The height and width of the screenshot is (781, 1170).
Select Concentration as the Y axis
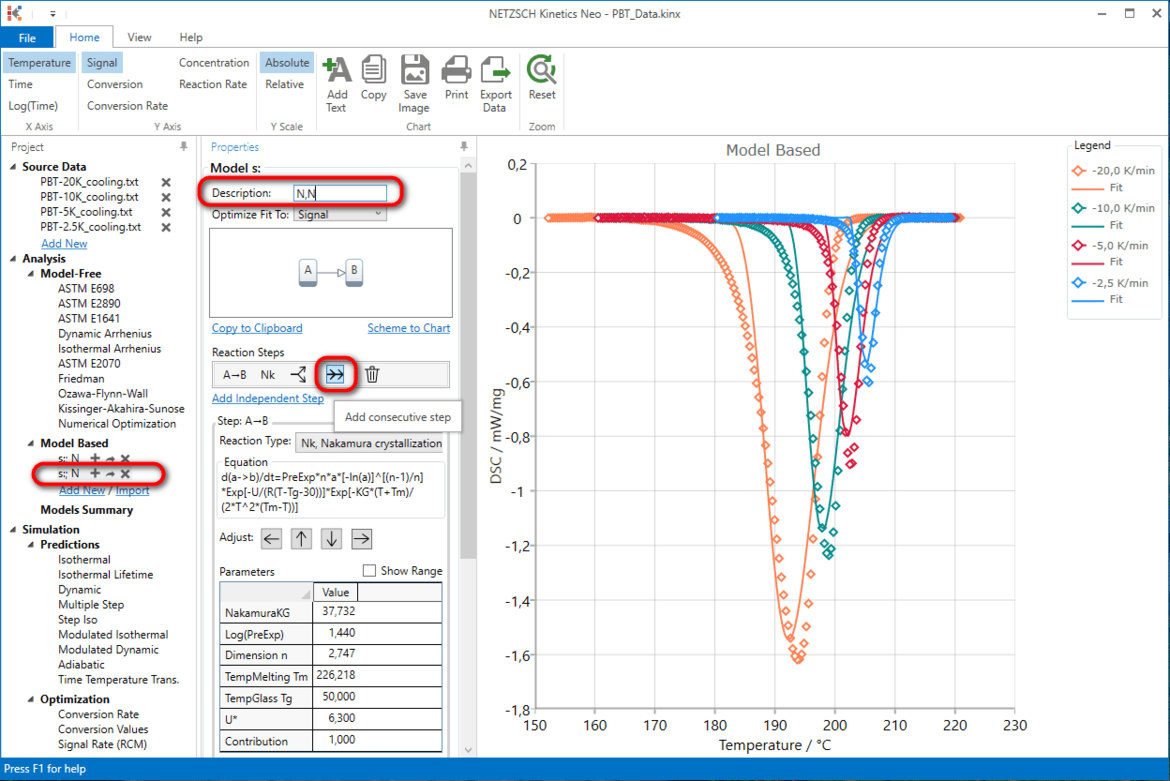tap(214, 63)
